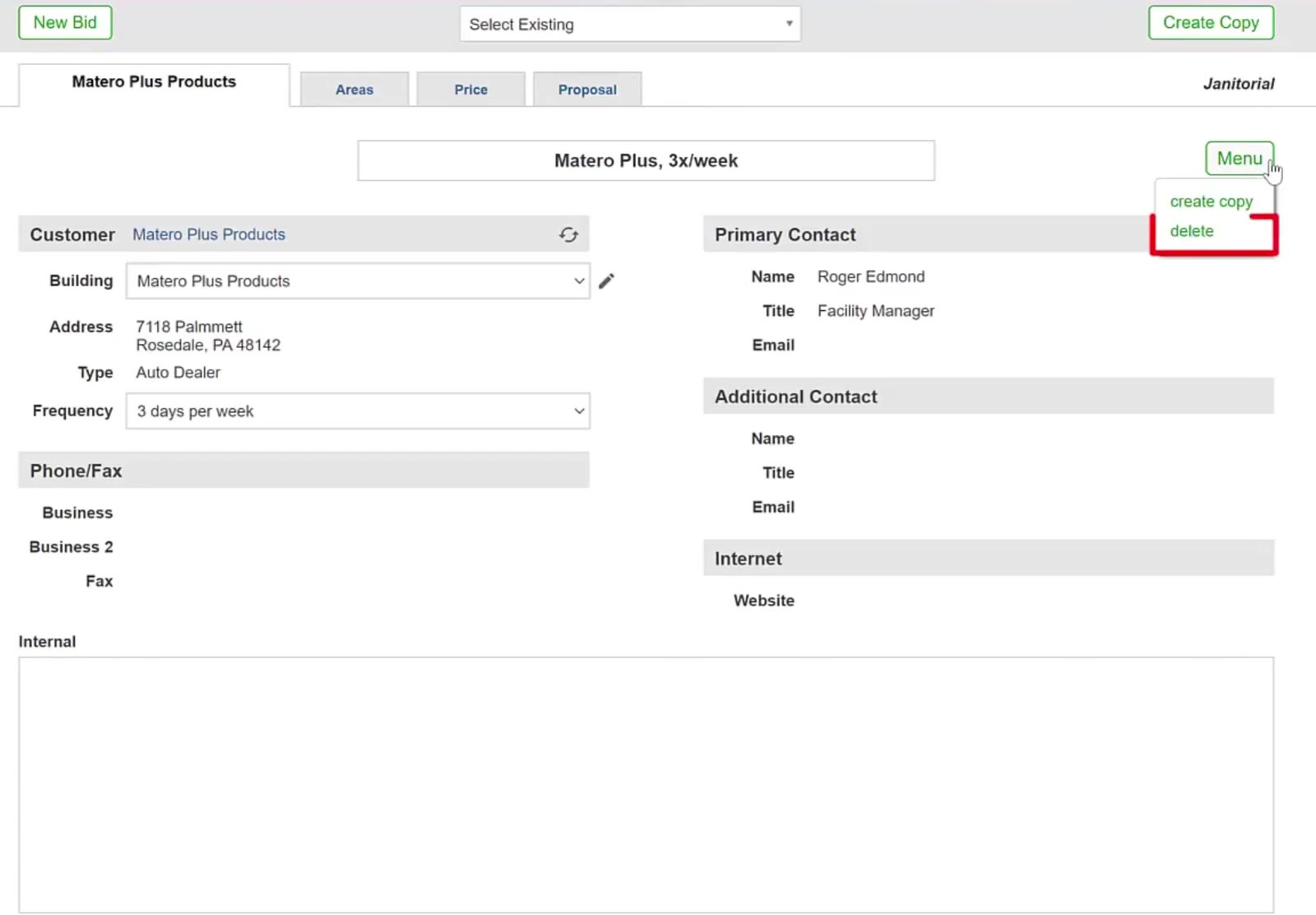This screenshot has height=915, width=1316.
Task: Switch to the Price tab
Action: click(x=471, y=90)
